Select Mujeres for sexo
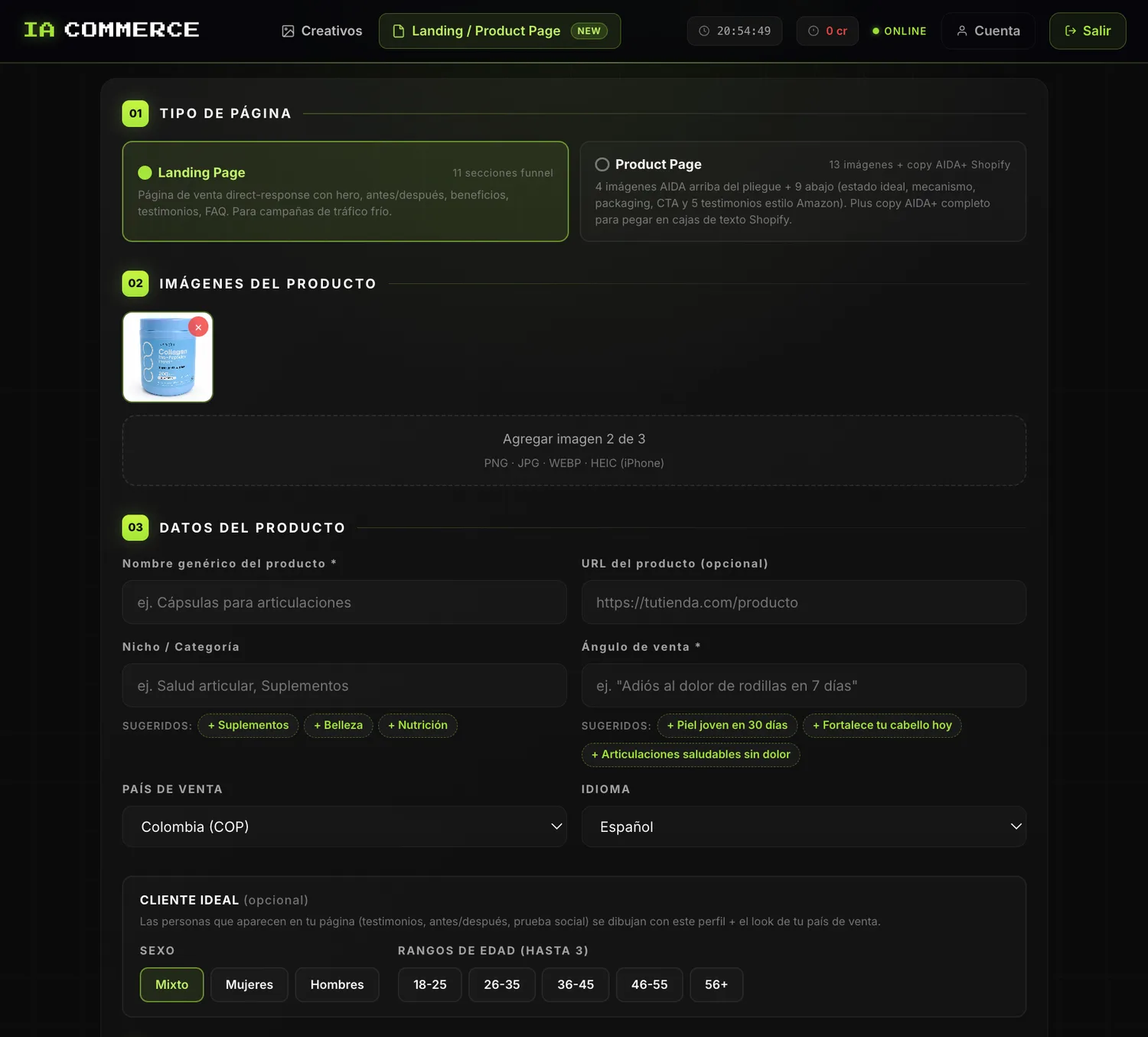1148x1037 pixels. tap(249, 985)
